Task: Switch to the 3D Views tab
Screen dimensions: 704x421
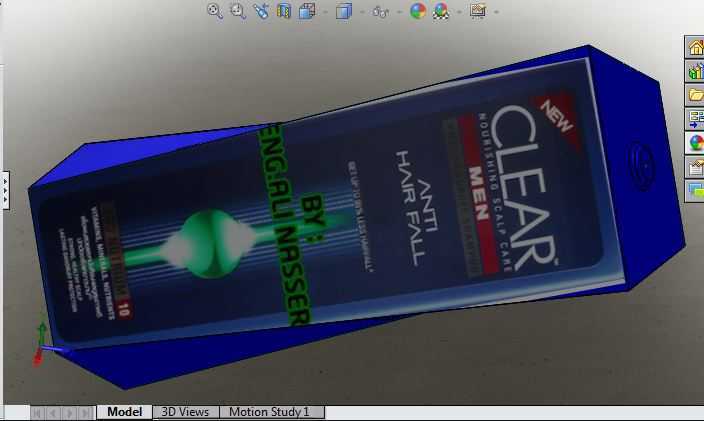Action: coord(185,412)
